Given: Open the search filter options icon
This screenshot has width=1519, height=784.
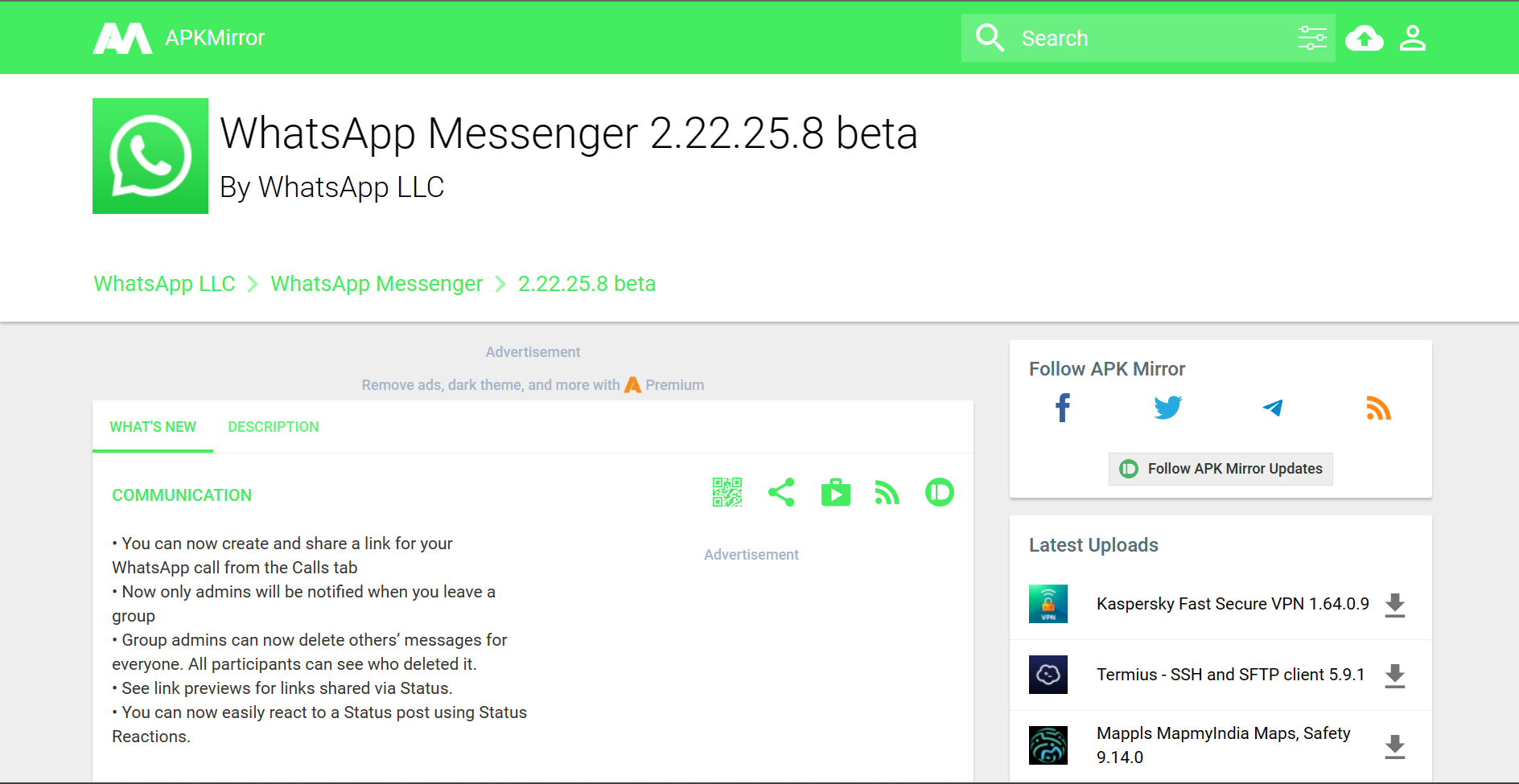Looking at the screenshot, I should point(1311,38).
